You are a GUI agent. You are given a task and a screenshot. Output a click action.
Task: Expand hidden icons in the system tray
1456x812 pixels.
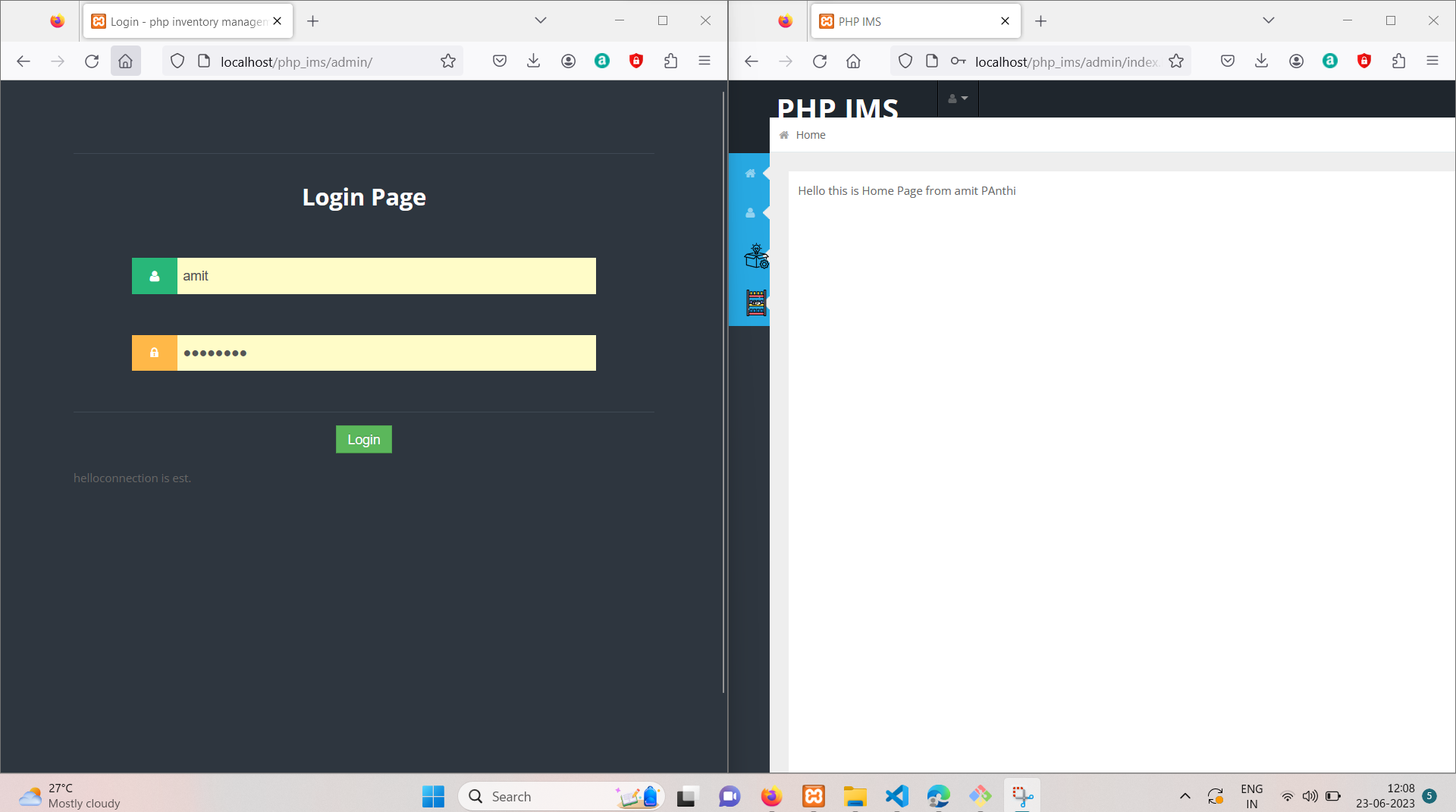coord(1185,796)
